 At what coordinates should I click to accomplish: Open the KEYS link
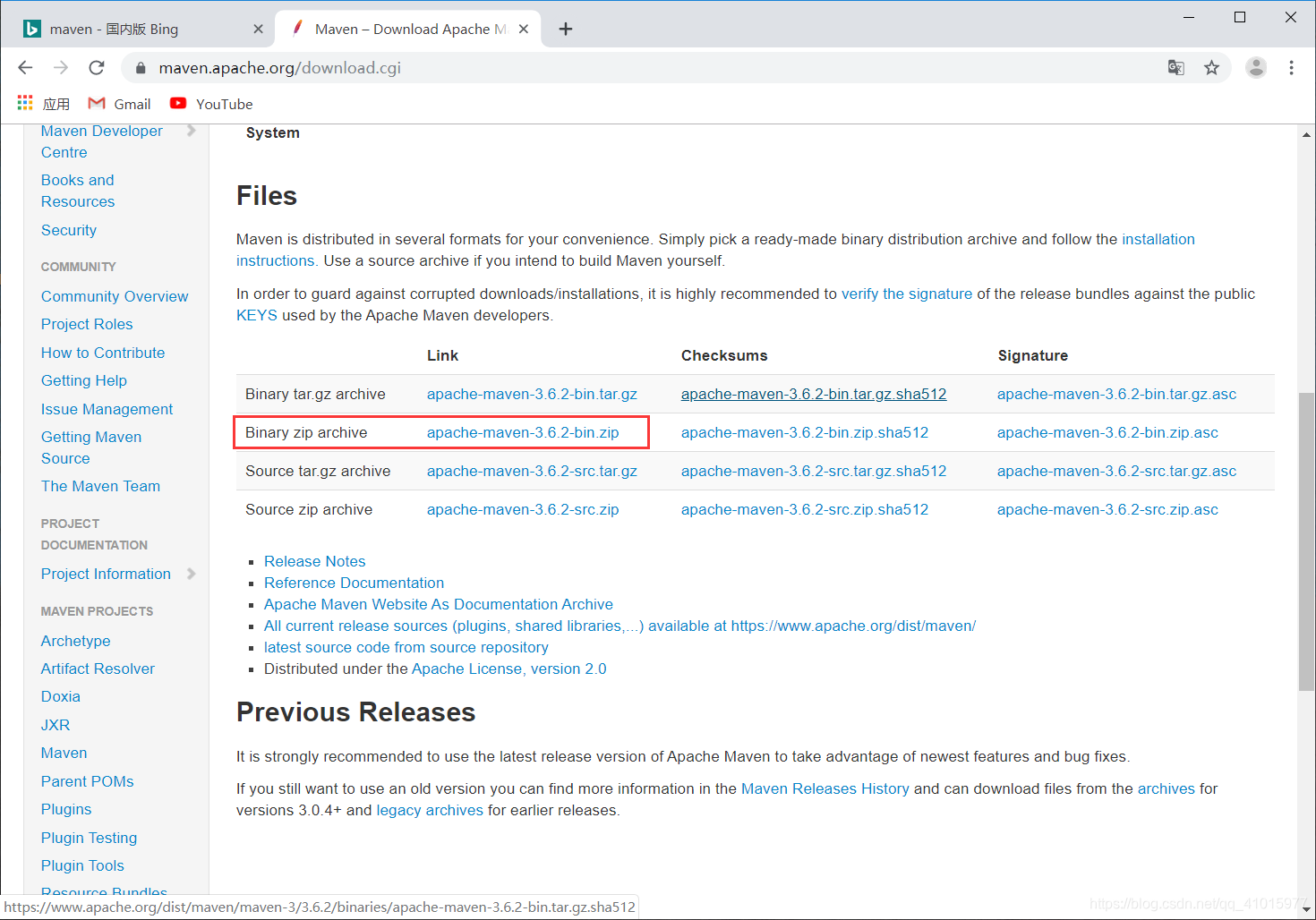coord(257,315)
